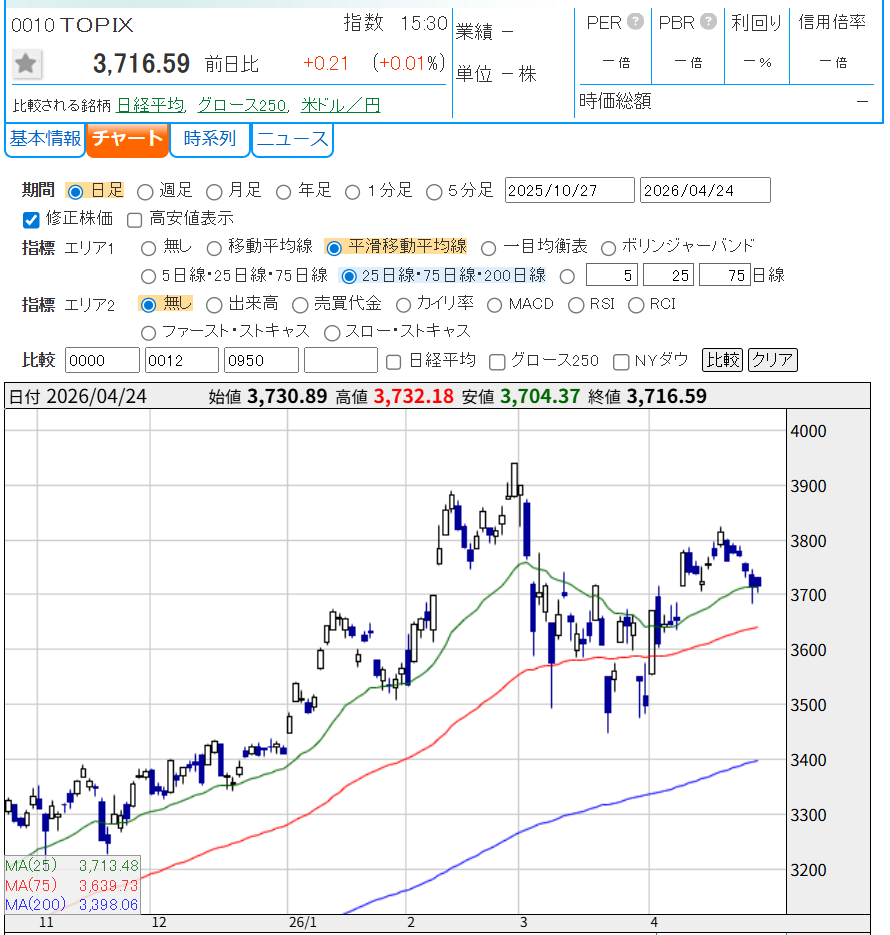Select RSI indicator radio
Image resolution: width=890 pixels, height=935 pixels.
point(576,305)
